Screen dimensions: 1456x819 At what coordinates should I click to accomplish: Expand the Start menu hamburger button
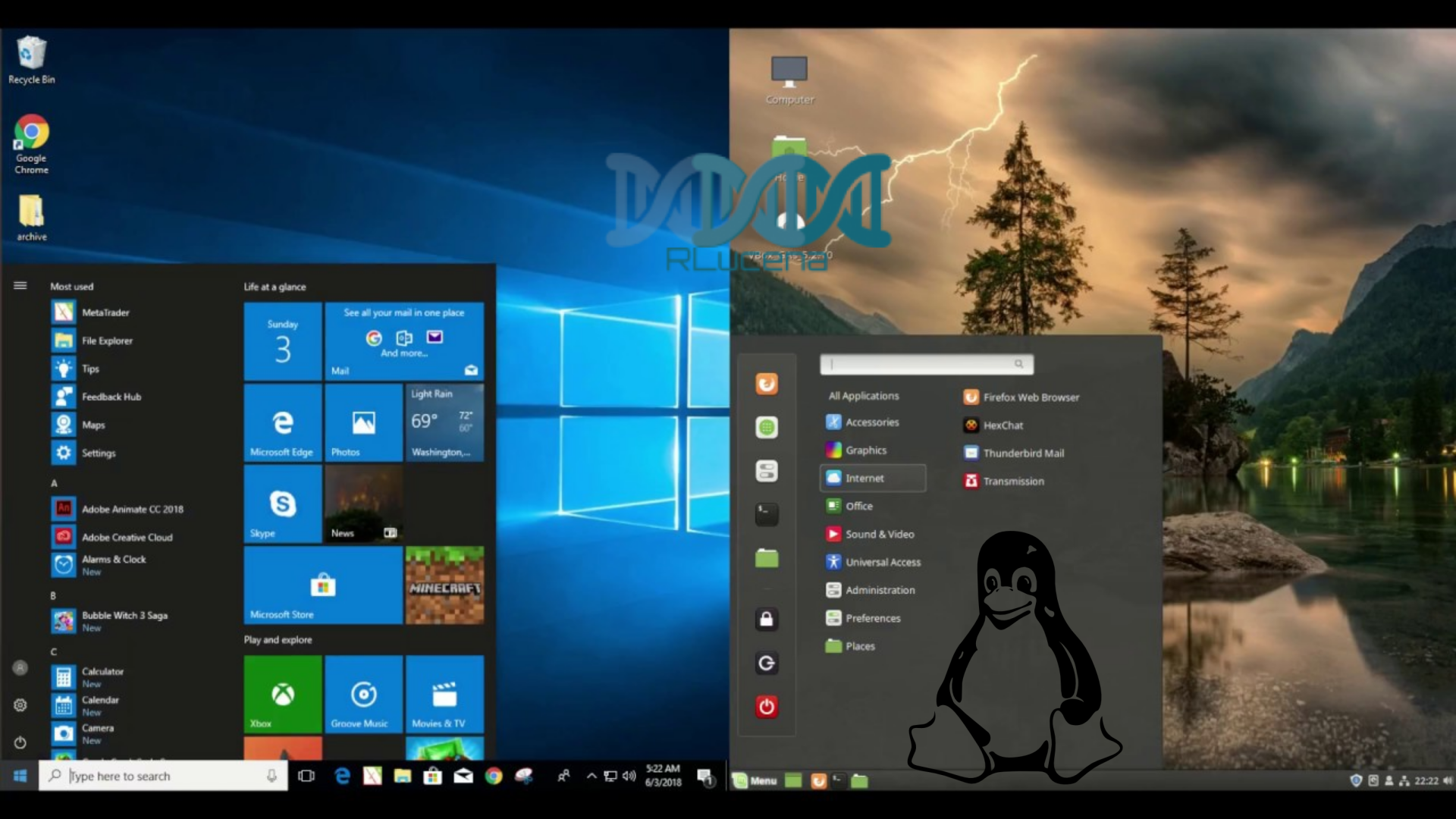coord(20,286)
